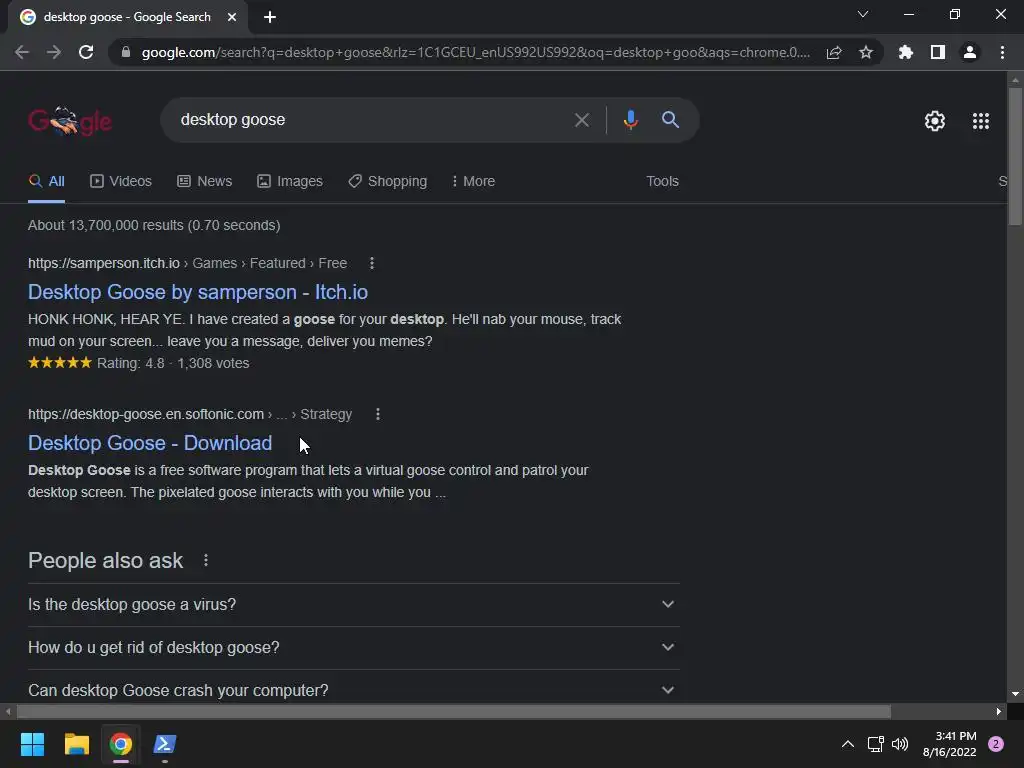This screenshot has height=768, width=1024.
Task: Click the scroll down arrow
Action: point(1015,694)
